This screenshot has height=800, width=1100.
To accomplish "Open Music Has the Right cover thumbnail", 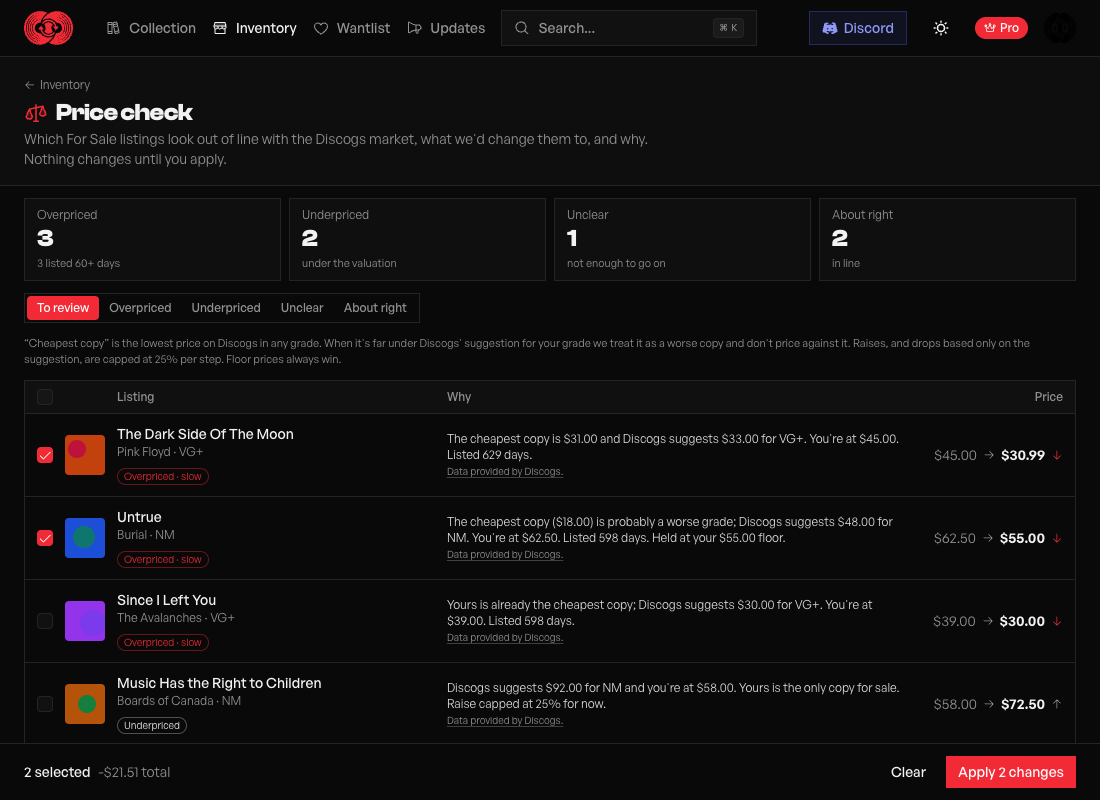I will 85,704.
